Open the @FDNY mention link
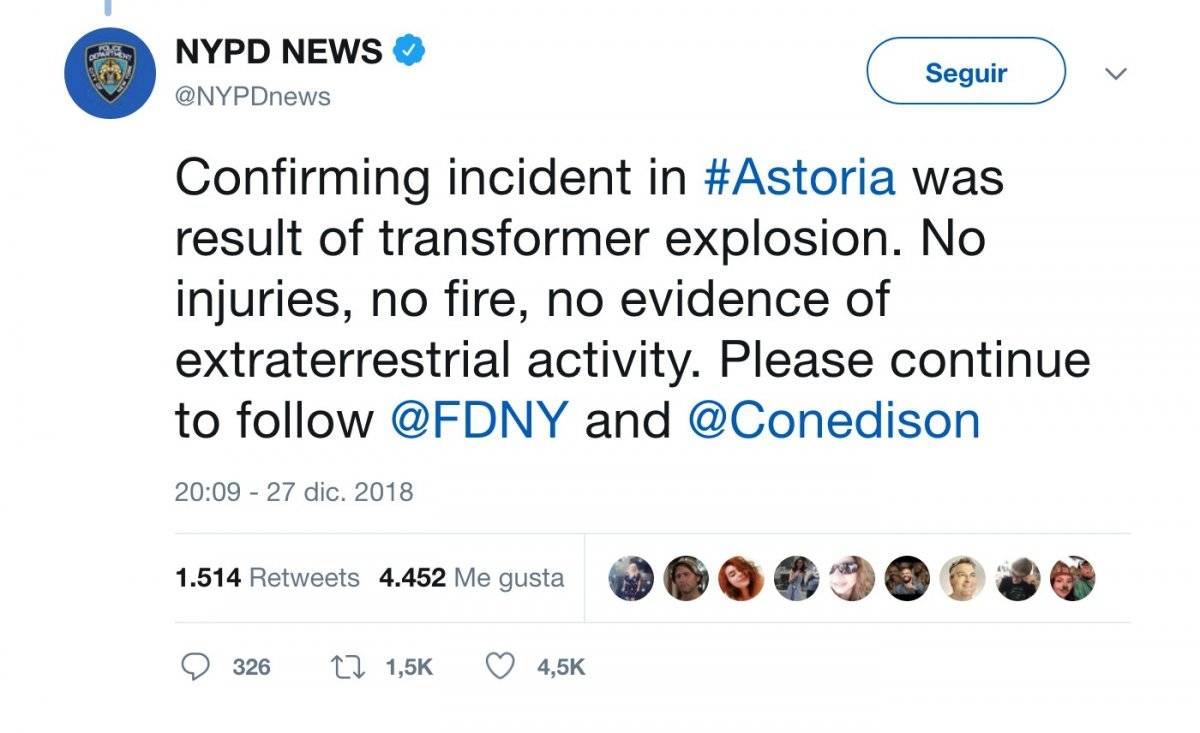This screenshot has height=733, width=1200. (x=481, y=420)
